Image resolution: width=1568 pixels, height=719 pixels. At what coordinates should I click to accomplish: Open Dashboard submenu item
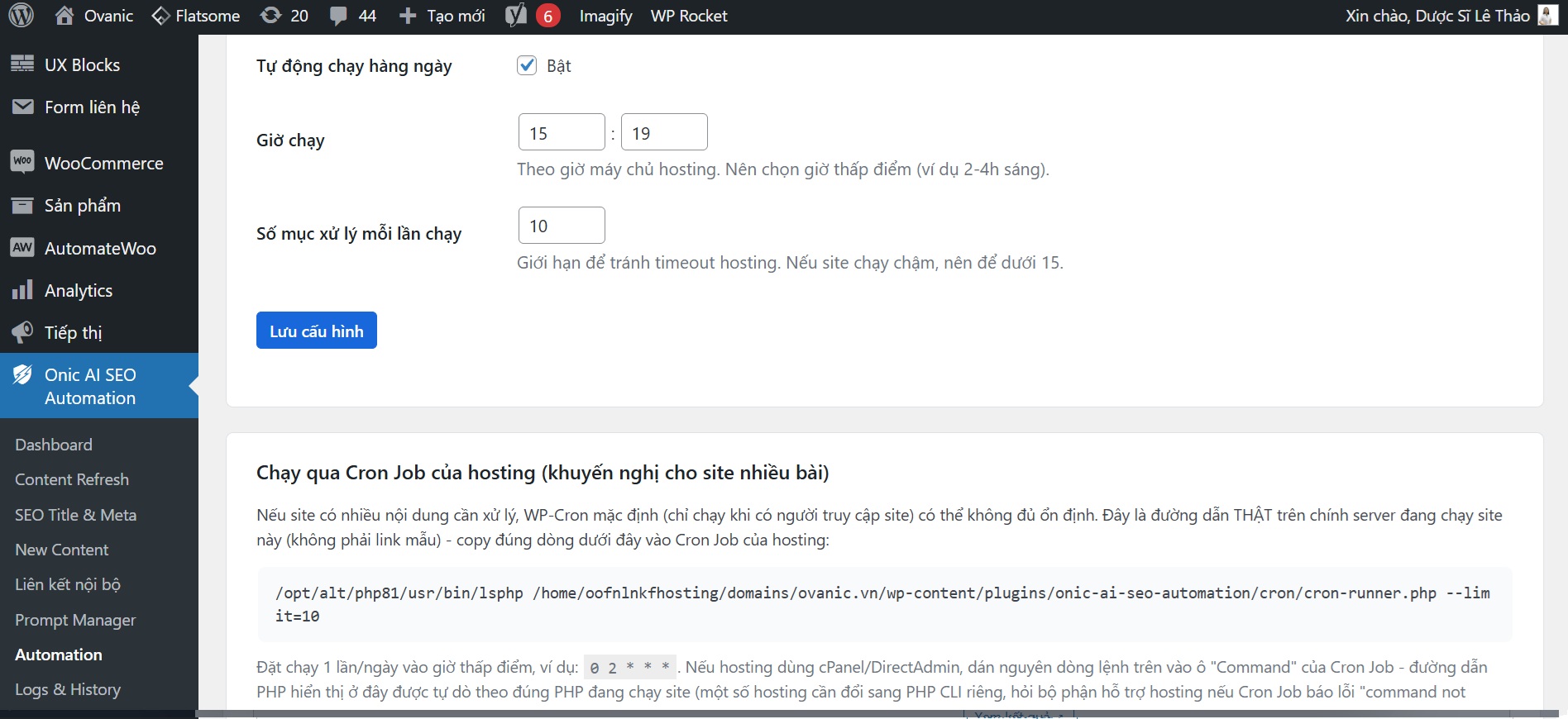54,445
